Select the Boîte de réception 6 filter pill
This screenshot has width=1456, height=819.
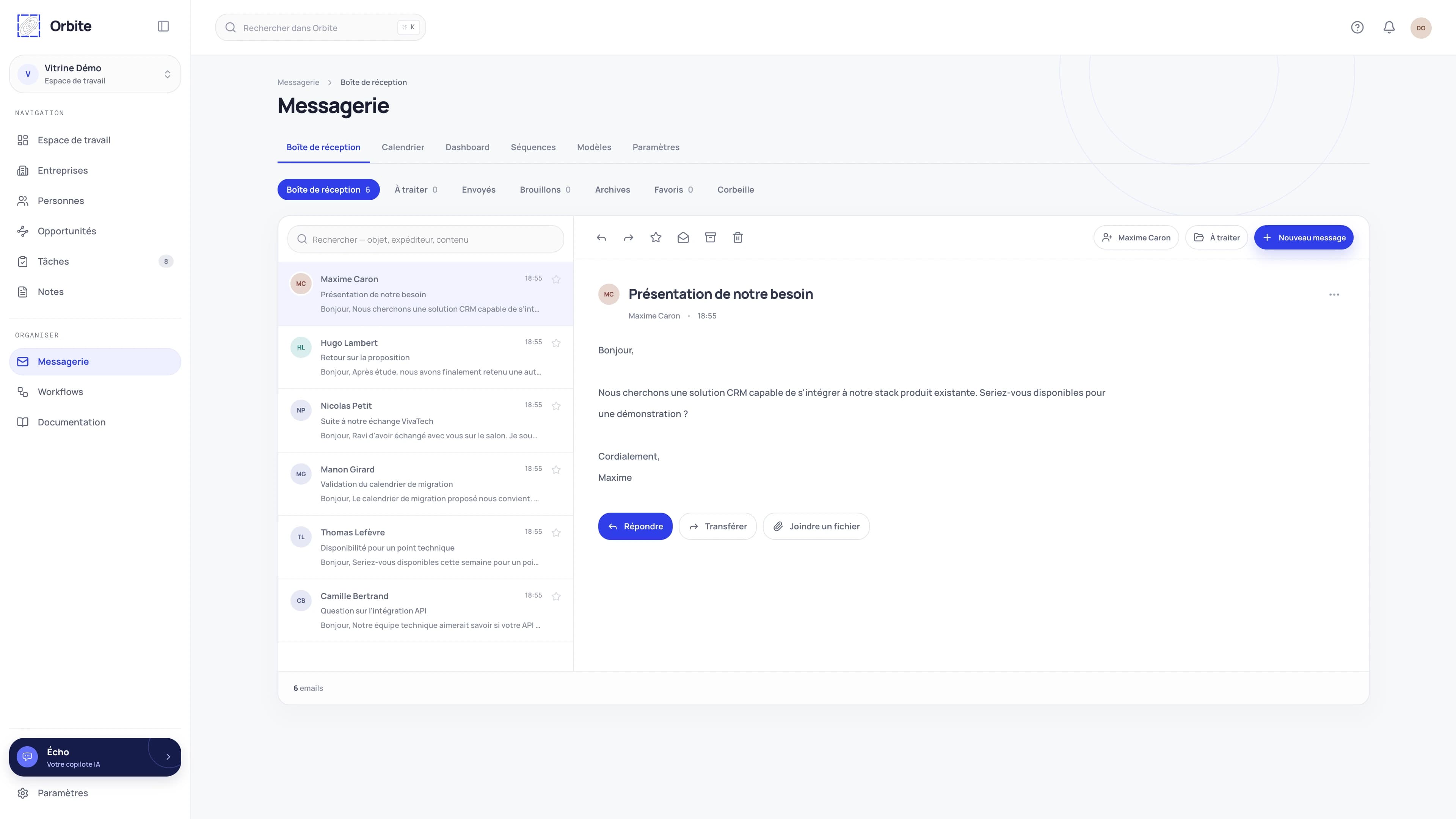point(328,189)
